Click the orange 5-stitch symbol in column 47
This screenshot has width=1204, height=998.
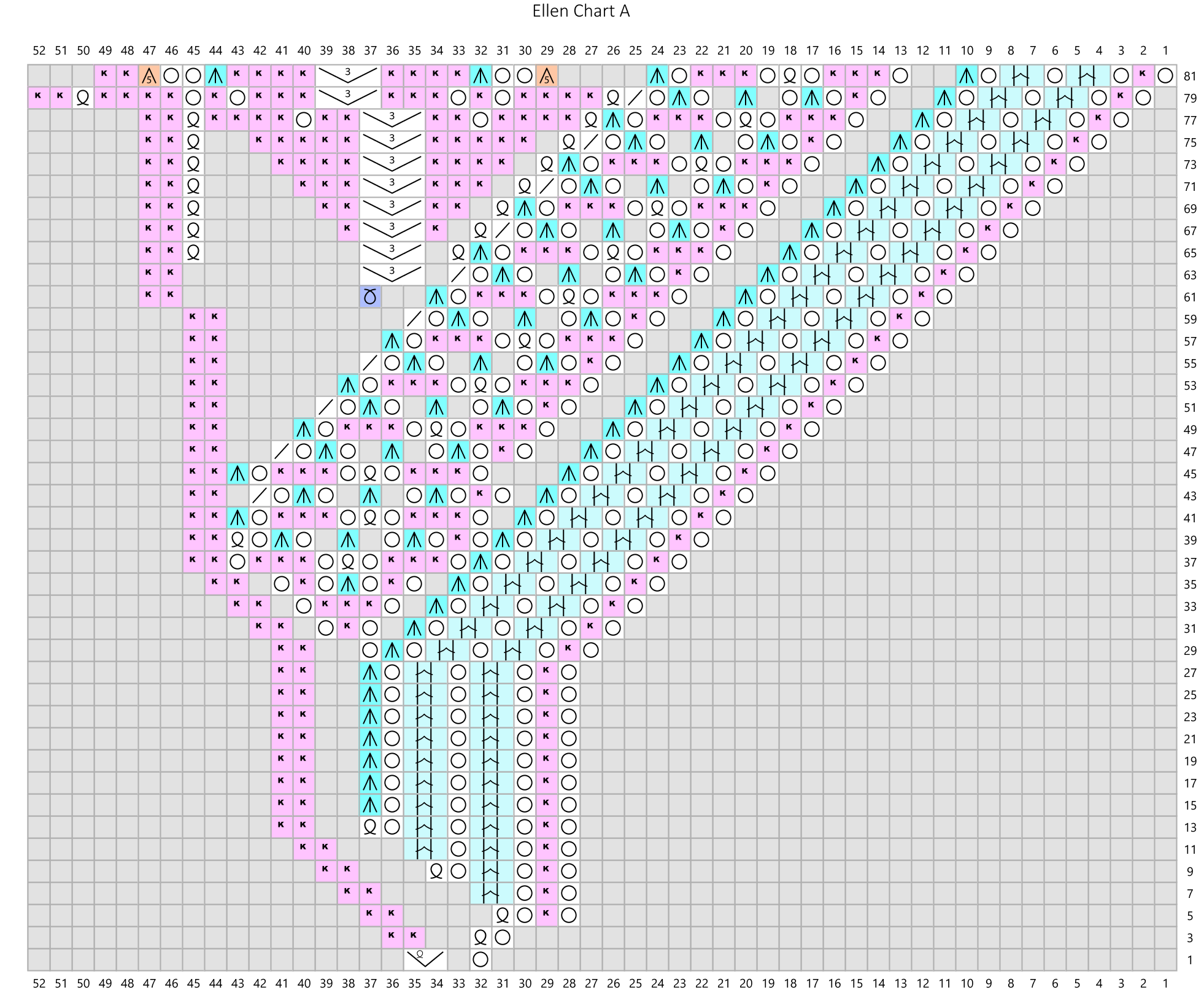[149, 75]
